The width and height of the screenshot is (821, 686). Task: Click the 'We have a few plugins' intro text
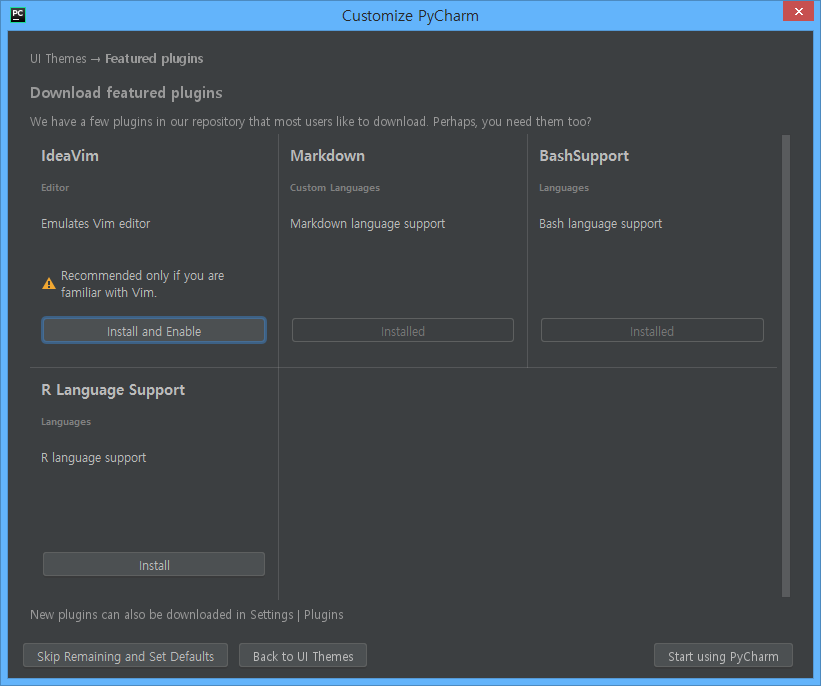click(310, 122)
